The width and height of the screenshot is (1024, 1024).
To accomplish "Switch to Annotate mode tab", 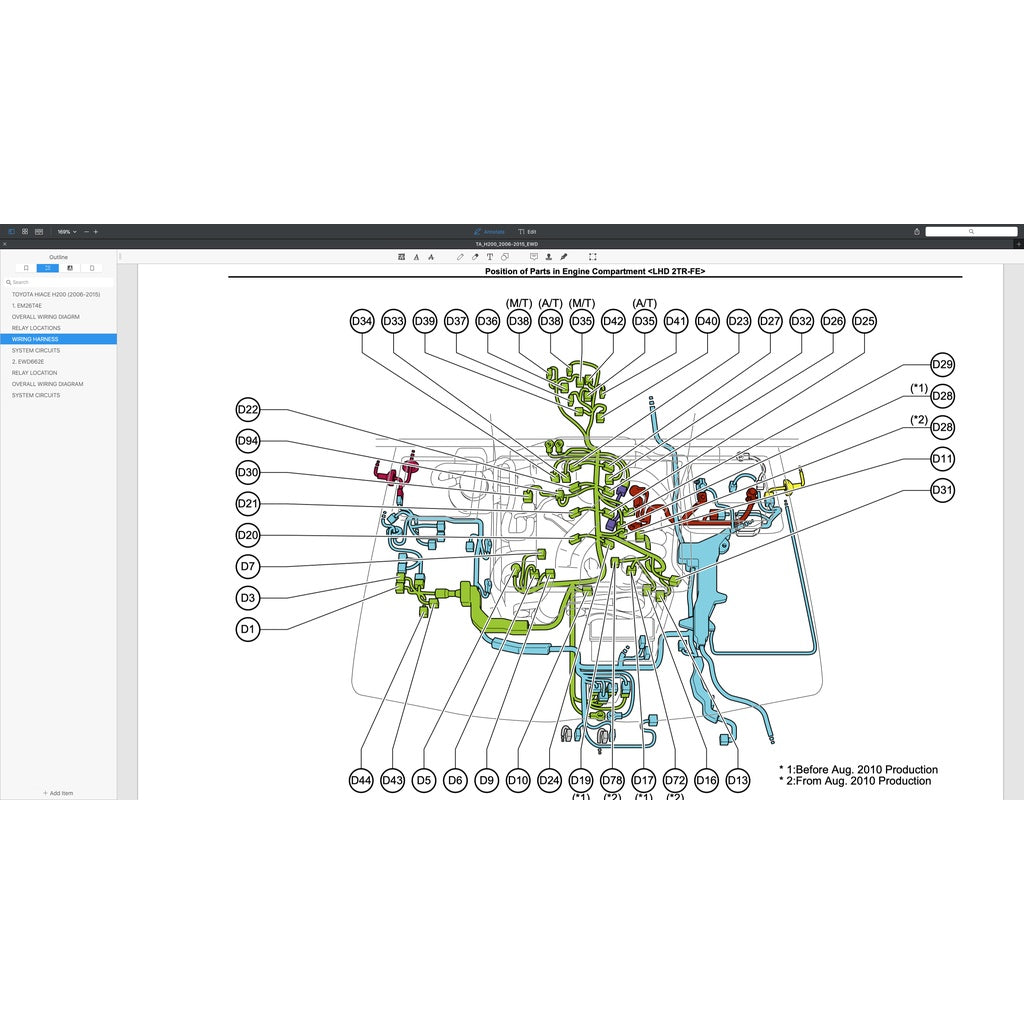I will pyautogui.click(x=490, y=231).
